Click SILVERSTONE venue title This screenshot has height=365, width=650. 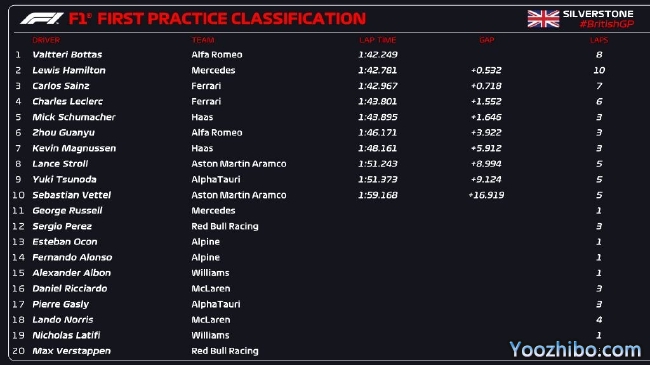tap(598, 14)
